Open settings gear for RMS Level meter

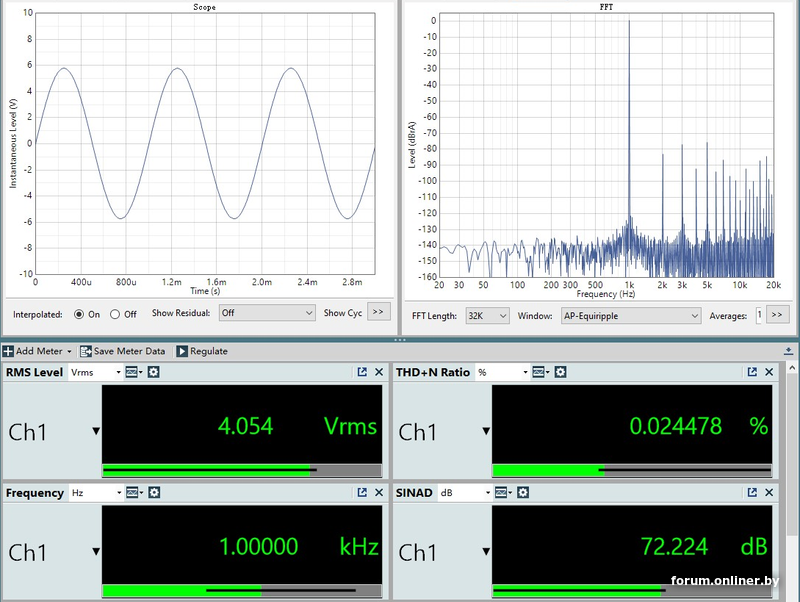pos(154,372)
